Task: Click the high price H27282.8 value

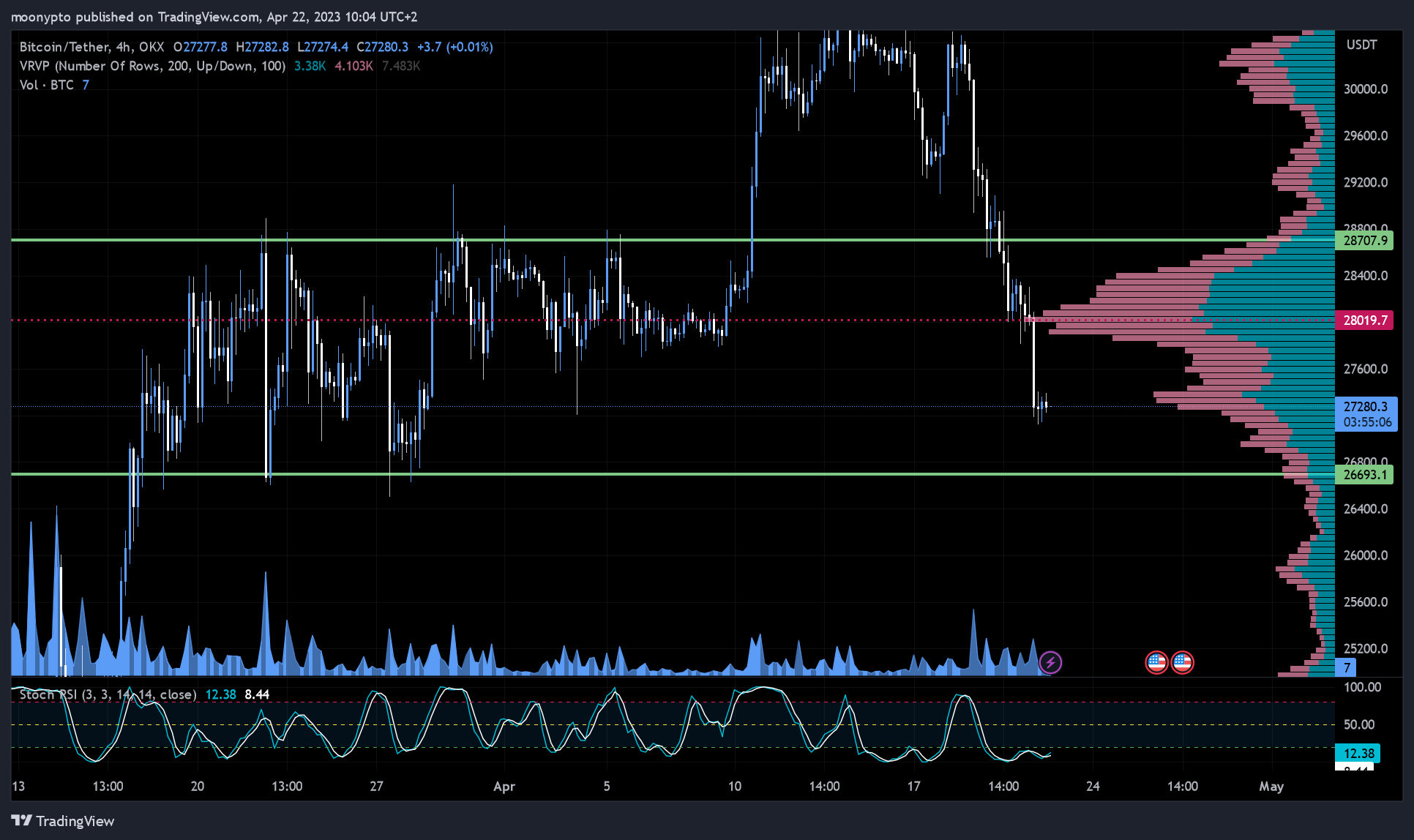Action: click(262, 47)
